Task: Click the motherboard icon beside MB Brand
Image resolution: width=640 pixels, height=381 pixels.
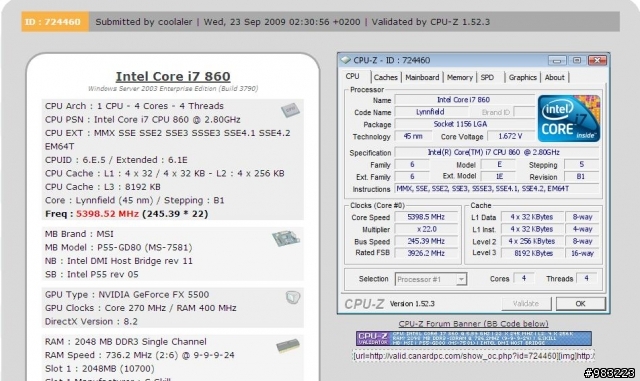Action: click(x=286, y=238)
